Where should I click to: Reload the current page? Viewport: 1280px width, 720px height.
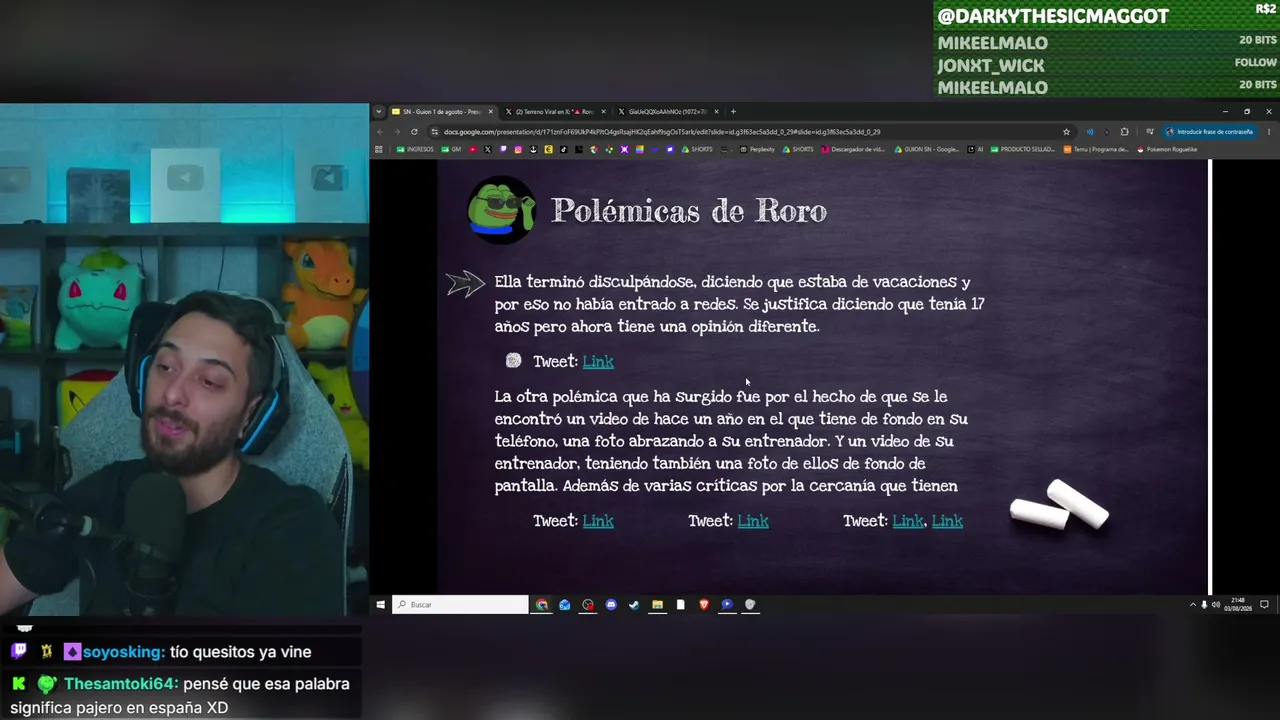tap(414, 132)
